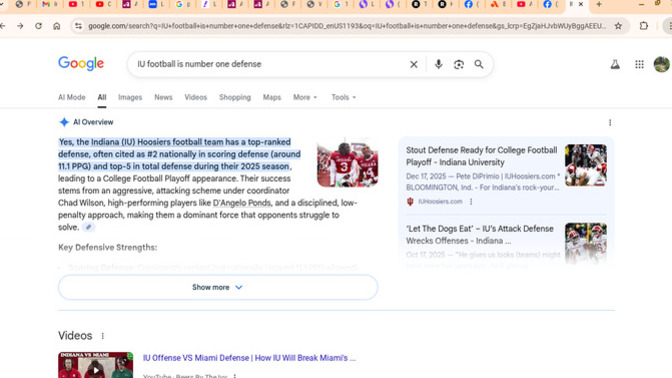Go back to the previous page

coord(3,26)
